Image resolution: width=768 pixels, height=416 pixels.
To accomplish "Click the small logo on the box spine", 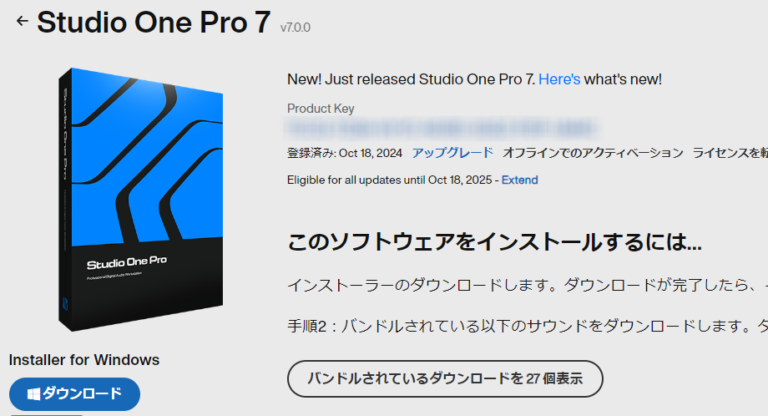I will pos(65,303).
